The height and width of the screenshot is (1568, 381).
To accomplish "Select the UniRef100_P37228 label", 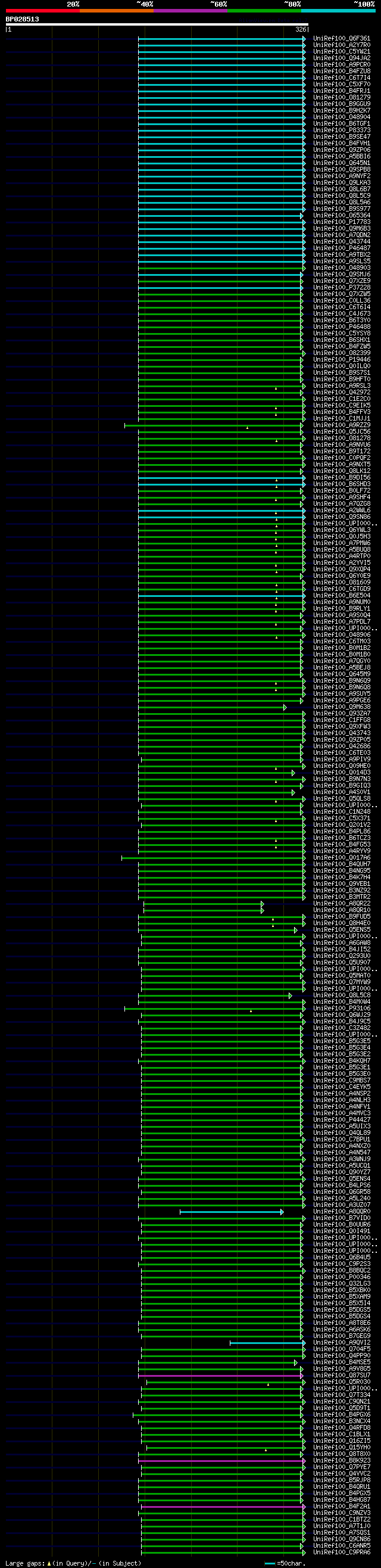I will pyautogui.click(x=342, y=287).
